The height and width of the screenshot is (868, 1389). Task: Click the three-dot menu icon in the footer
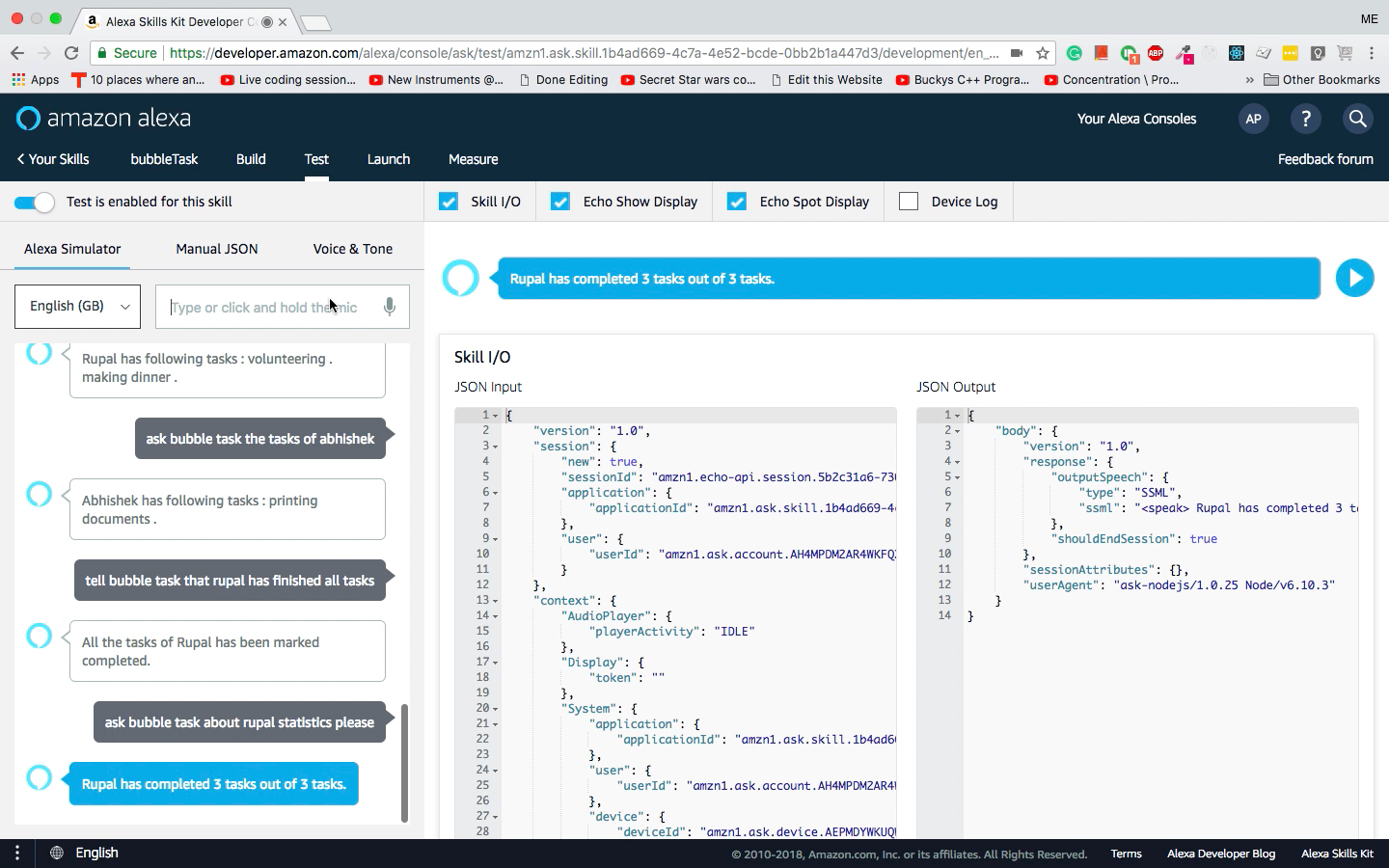click(17, 853)
